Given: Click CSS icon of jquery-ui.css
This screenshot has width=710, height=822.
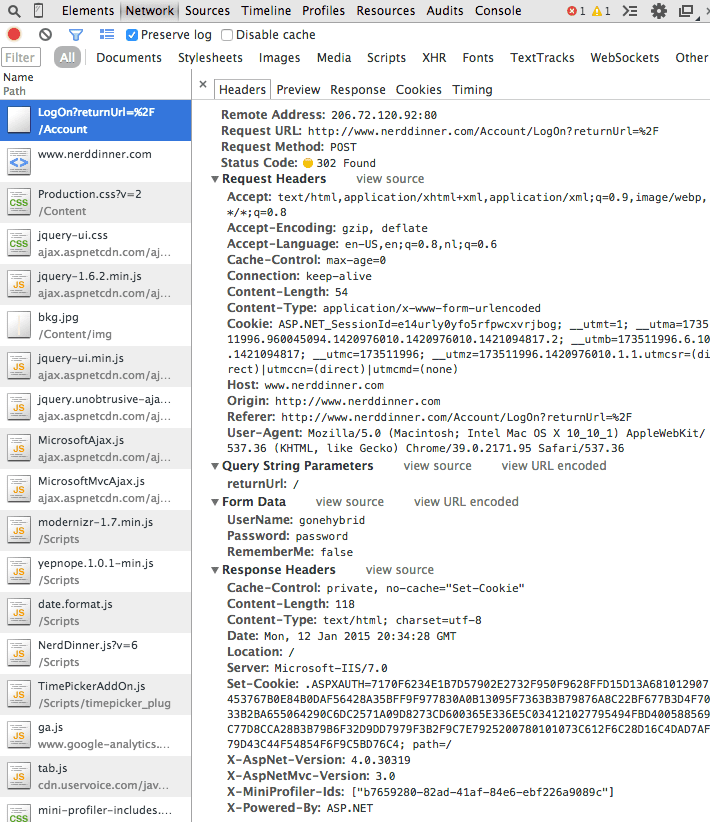Looking at the screenshot, I should 19,244.
